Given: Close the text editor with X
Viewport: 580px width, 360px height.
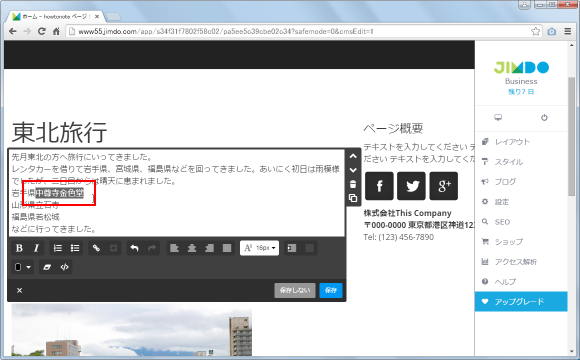Looking at the screenshot, I should click(20, 290).
